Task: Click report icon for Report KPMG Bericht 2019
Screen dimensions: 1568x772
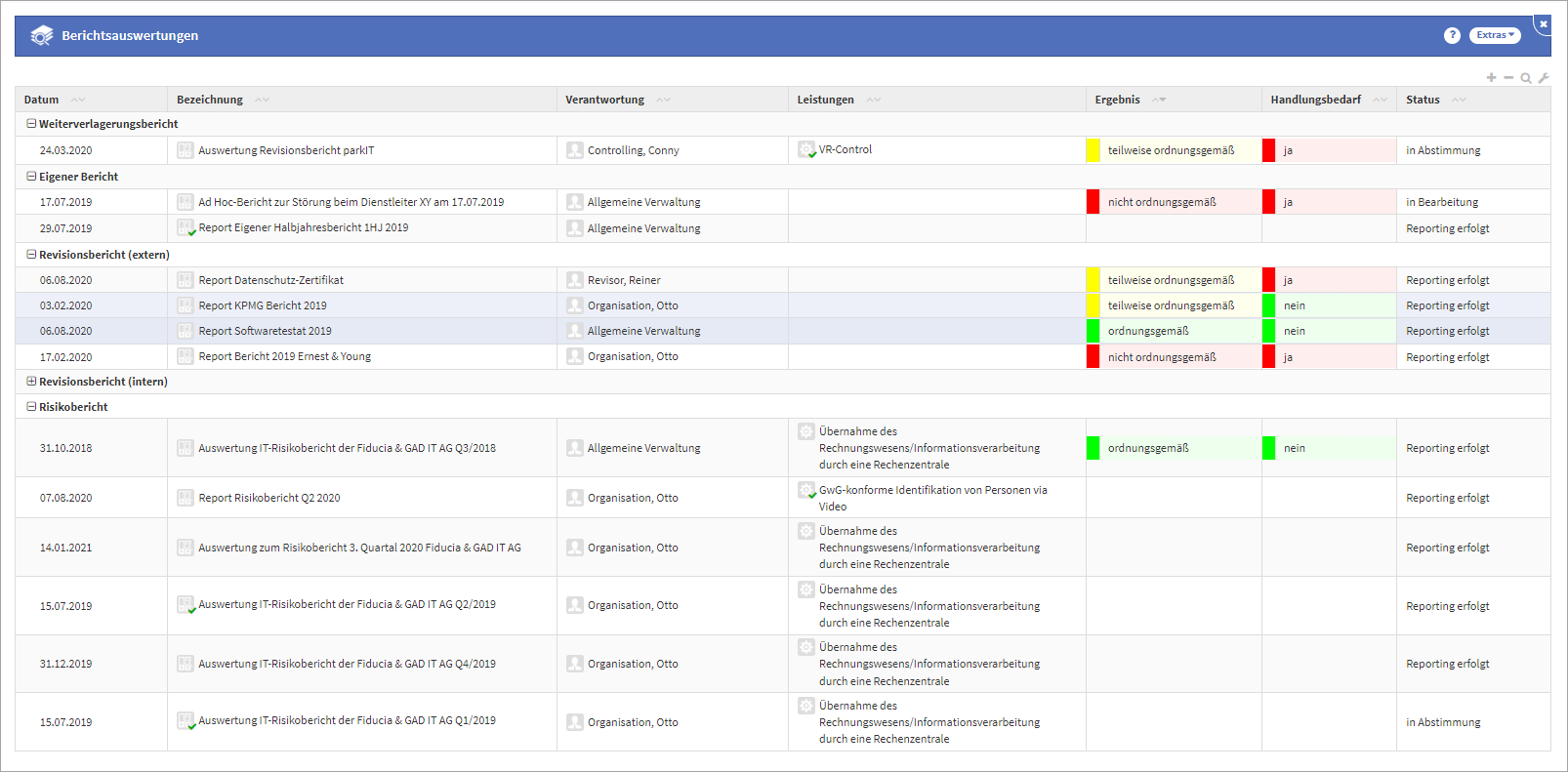Action: [x=186, y=305]
